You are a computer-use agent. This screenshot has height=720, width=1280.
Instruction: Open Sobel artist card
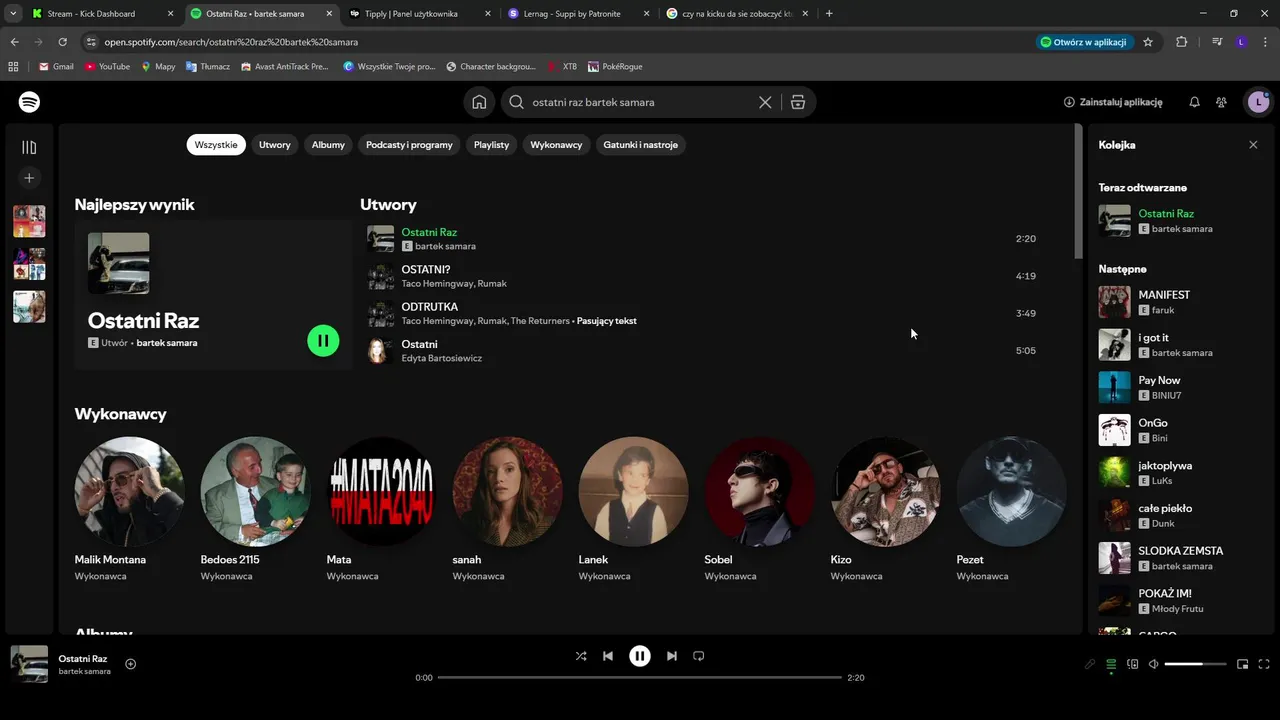point(759,508)
